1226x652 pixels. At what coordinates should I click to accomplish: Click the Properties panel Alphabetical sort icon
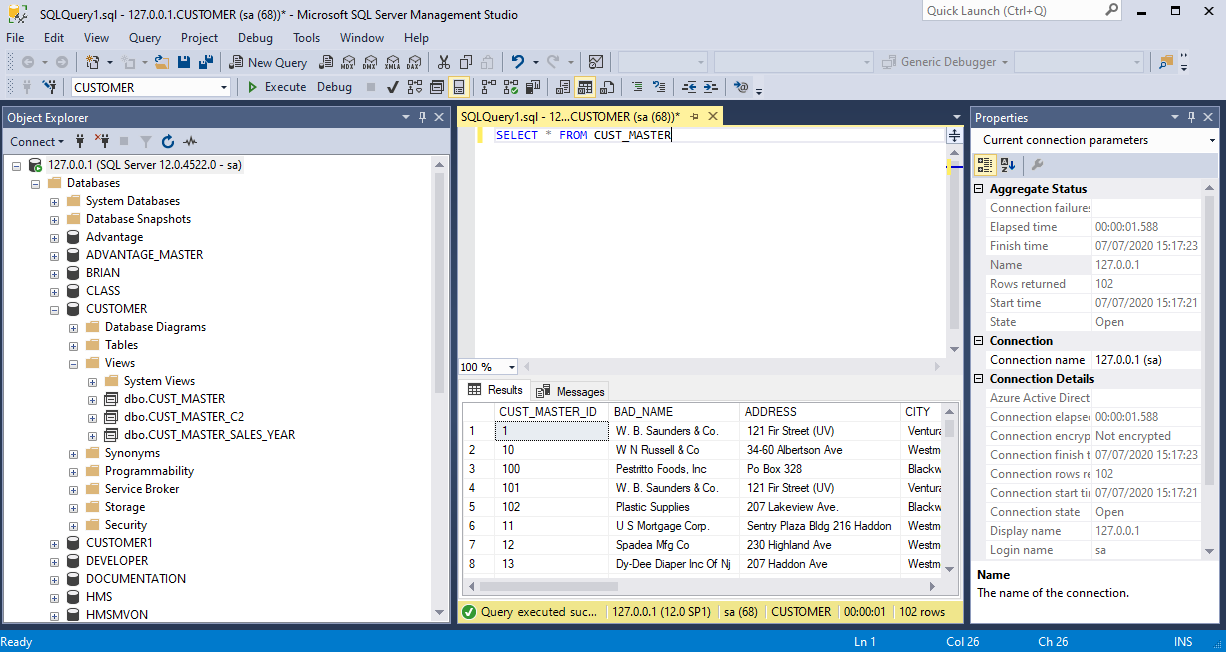pos(1008,165)
